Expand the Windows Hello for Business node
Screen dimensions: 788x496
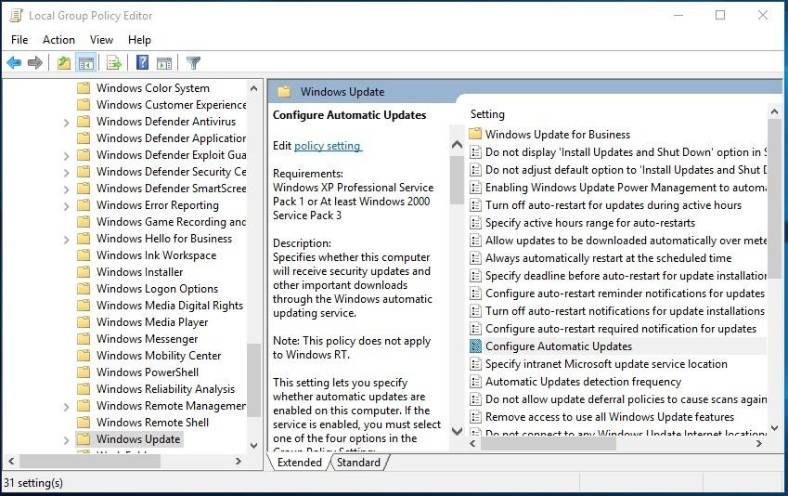(x=66, y=239)
